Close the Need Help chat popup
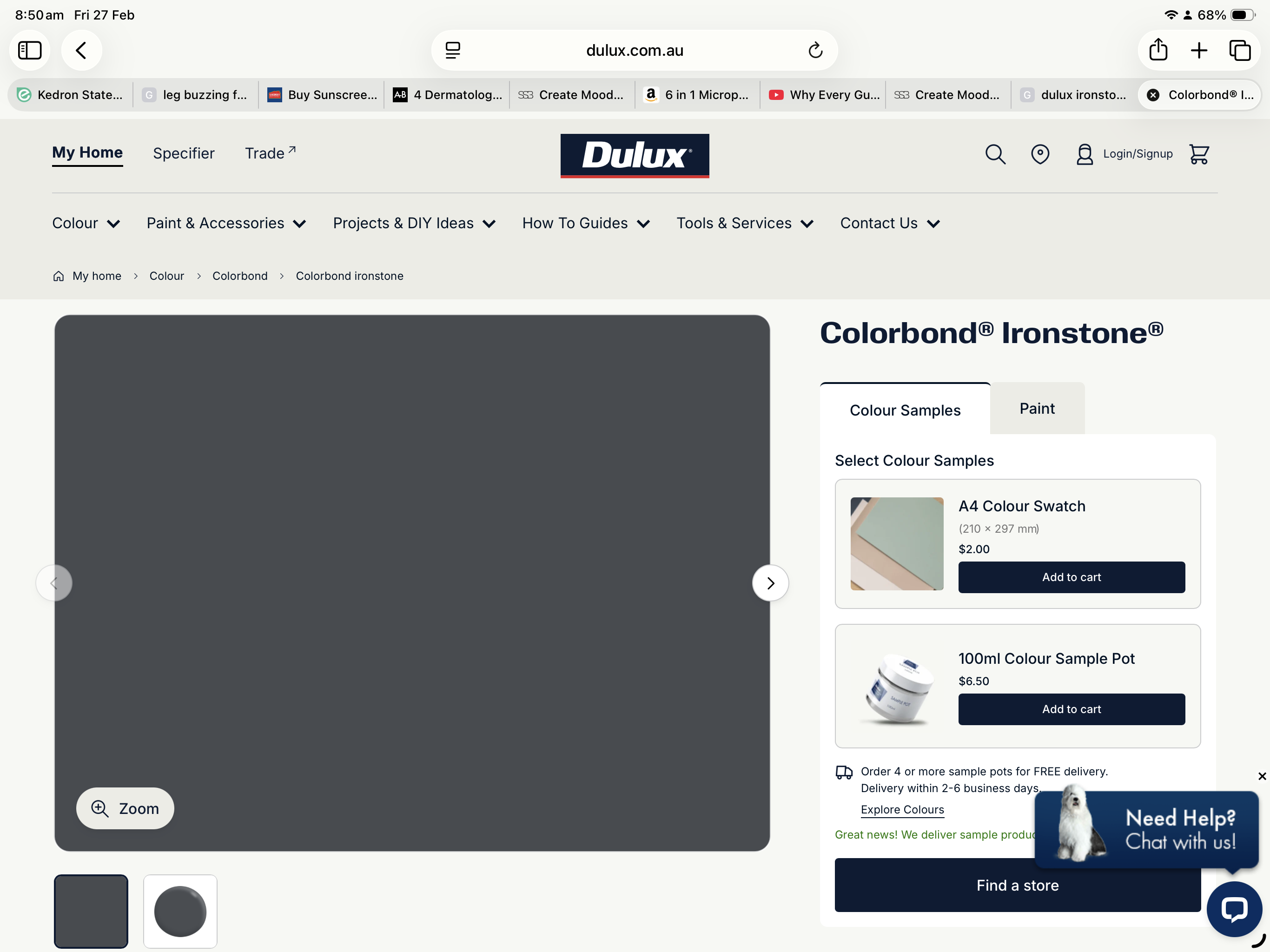This screenshot has width=1270, height=952. pos(1261,776)
